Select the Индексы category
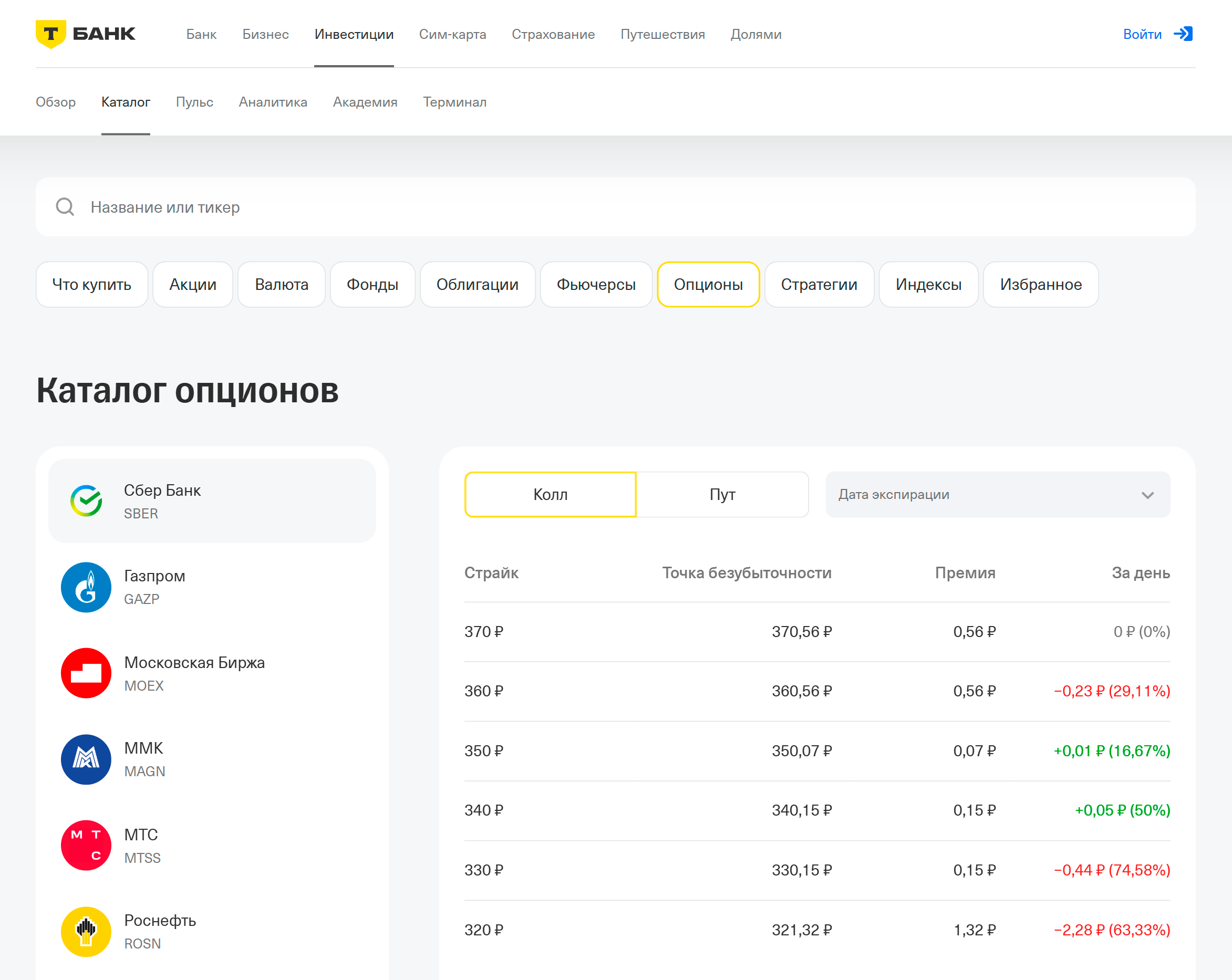1232x980 pixels. pos(928,285)
